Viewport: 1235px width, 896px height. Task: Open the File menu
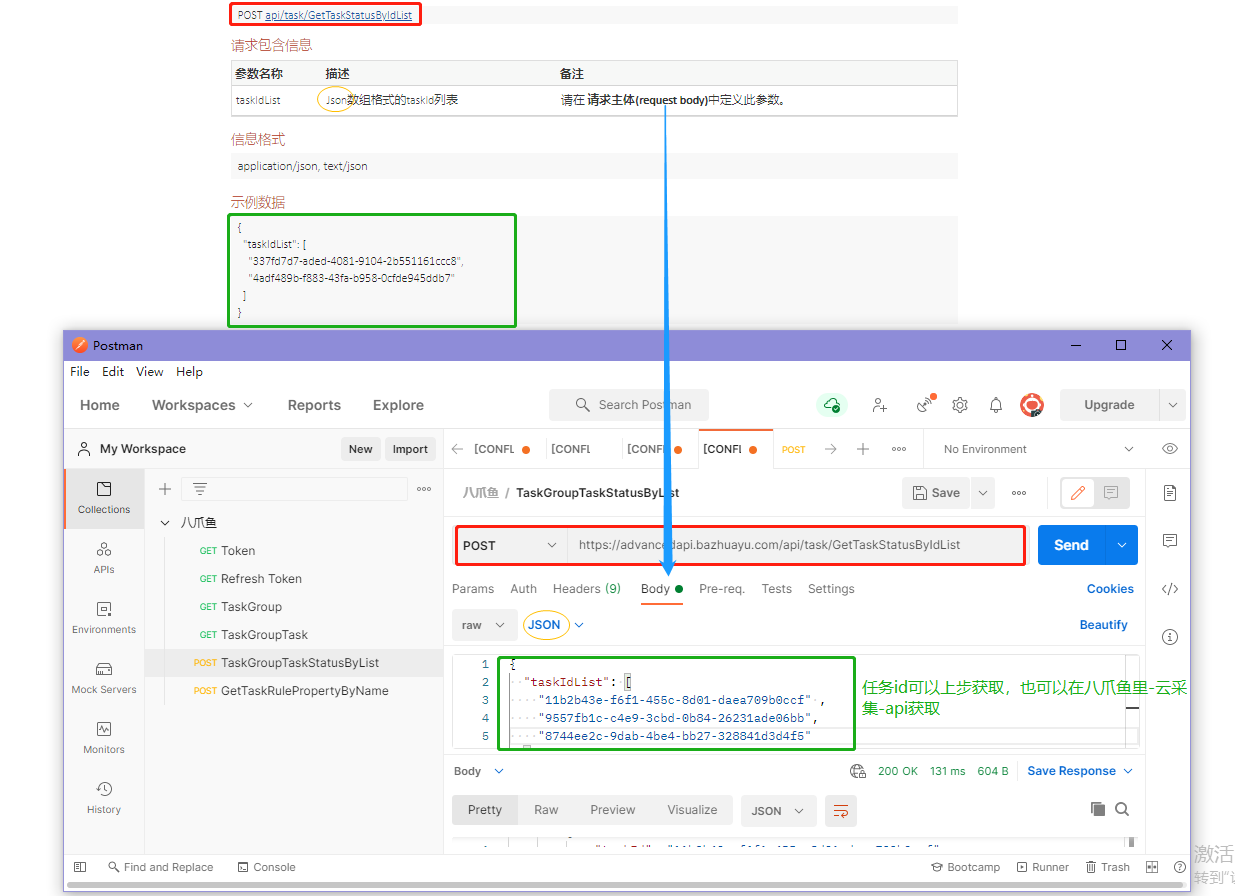[80, 371]
